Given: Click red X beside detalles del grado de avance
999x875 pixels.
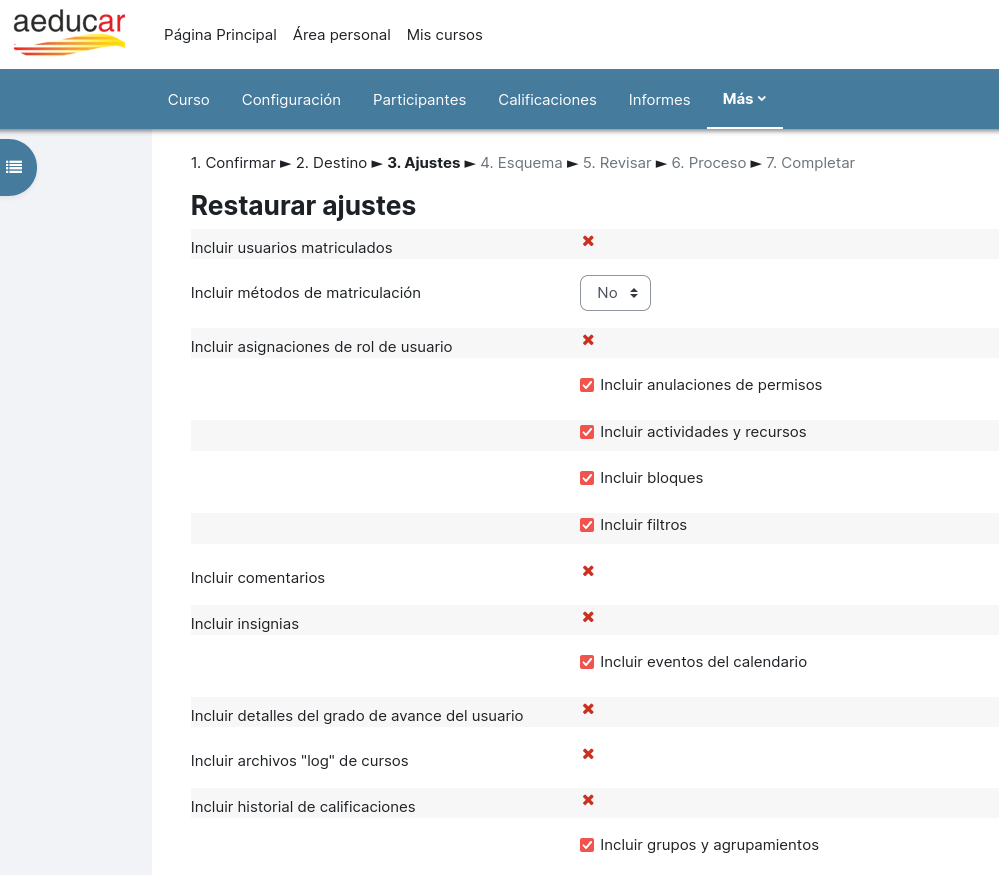Looking at the screenshot, I should [588, 709].
